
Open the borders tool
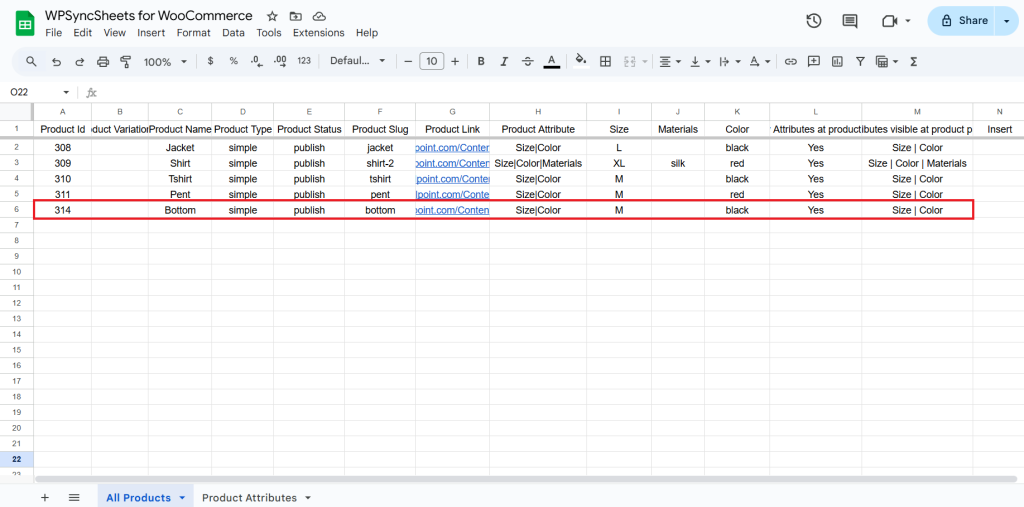click(x=605, y=61)
